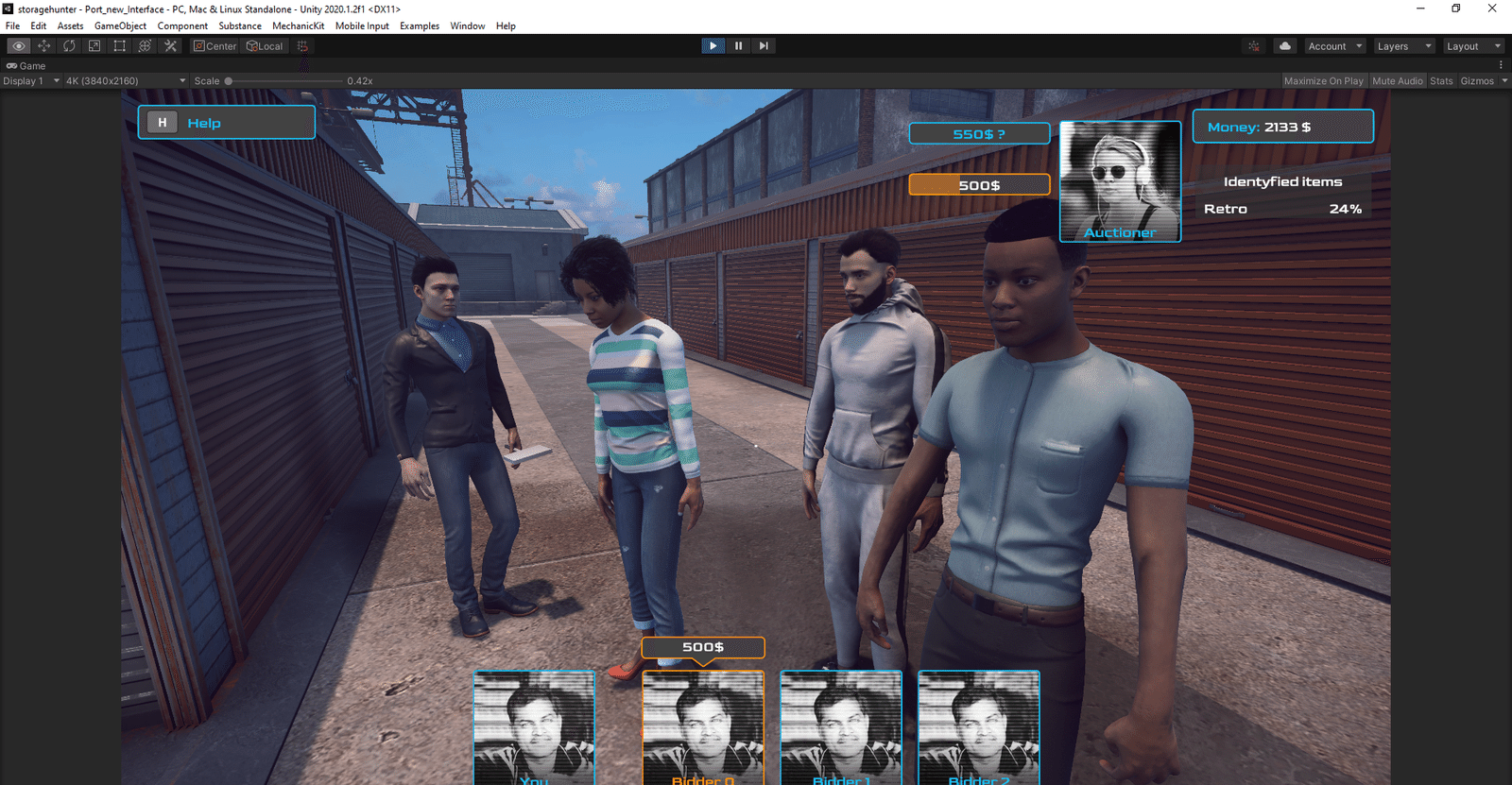Viewport: 1512px width, 785px height.
Task: Toggle pivot Center mode
Action: [x=215, y=45]
